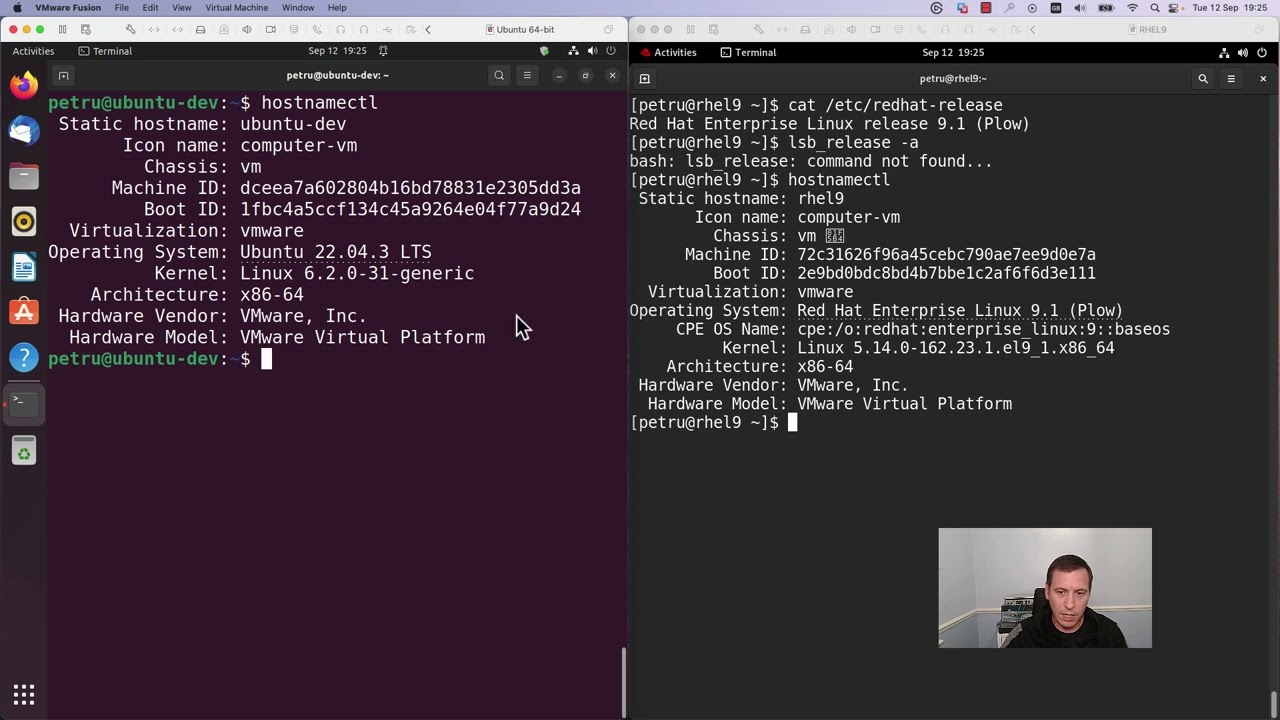Image resolution: width=1280 pixels, height=720 pixels.
Task: Open a new tab in Ubuntu terminal
Action: [x=63, y=76]
